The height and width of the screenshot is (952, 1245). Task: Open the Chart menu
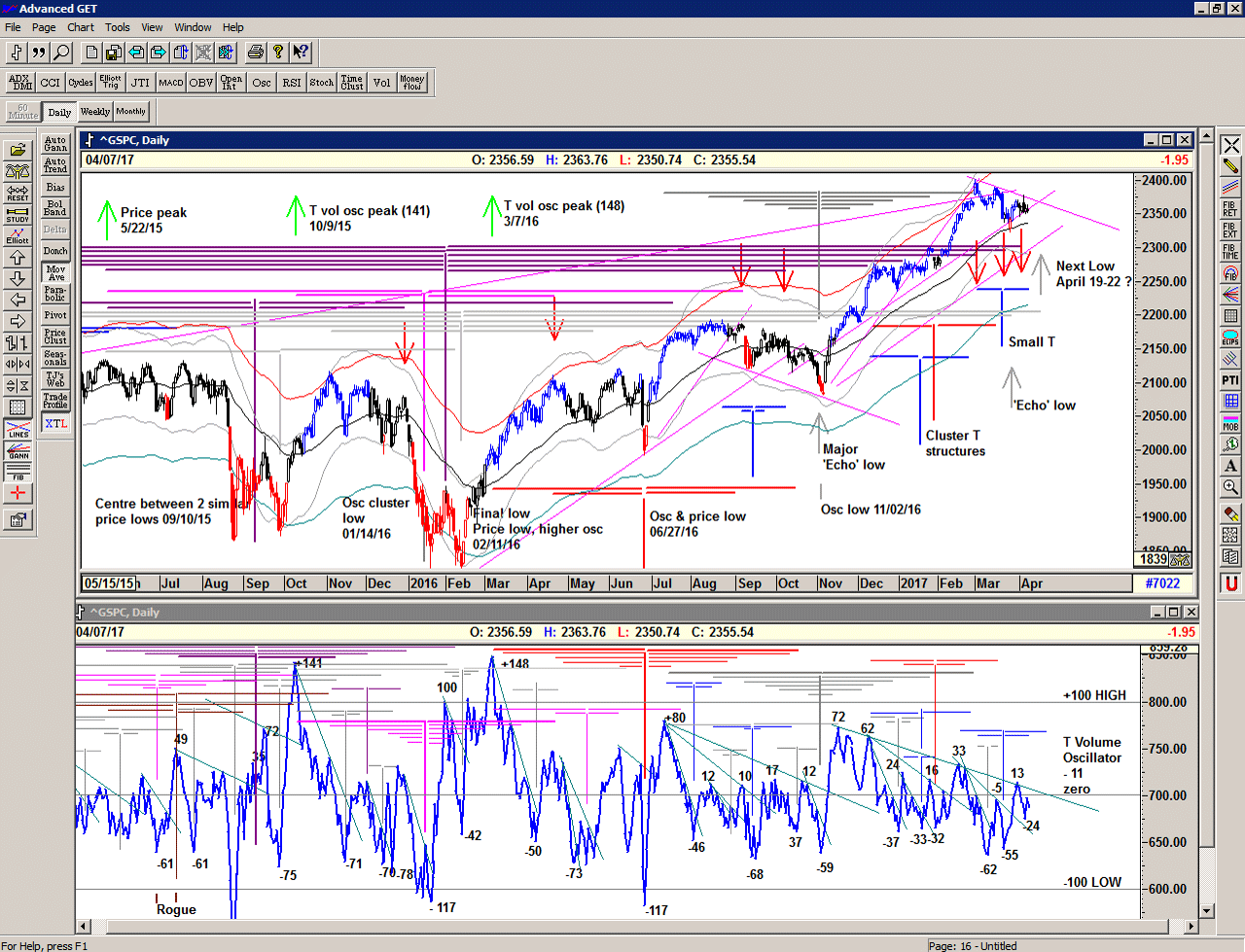coord(81,27)
